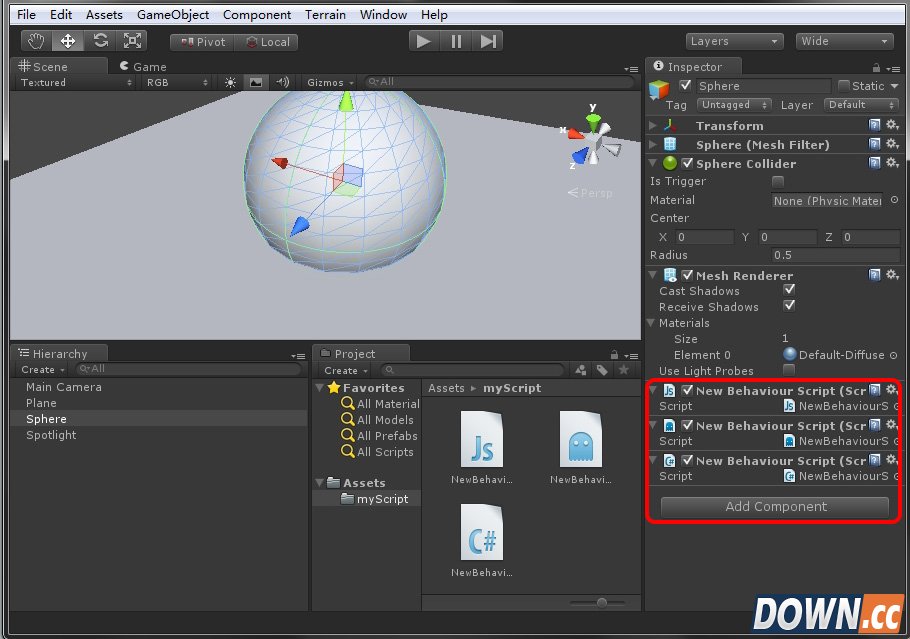Screen dimensions: 910x639
Task: Select the Rotate tool
Action: [x=99, y=40]
